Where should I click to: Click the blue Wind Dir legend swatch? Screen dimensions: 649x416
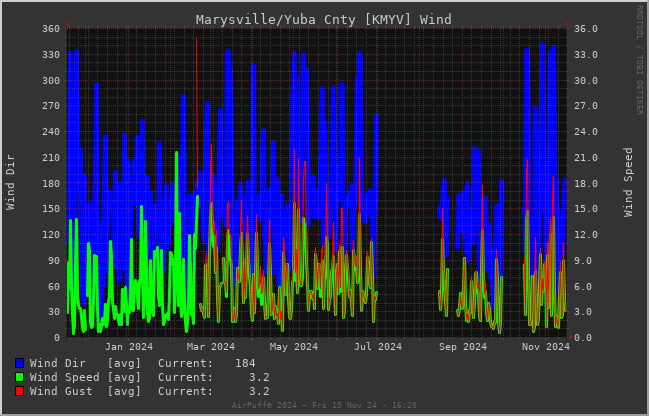(19, 363)
